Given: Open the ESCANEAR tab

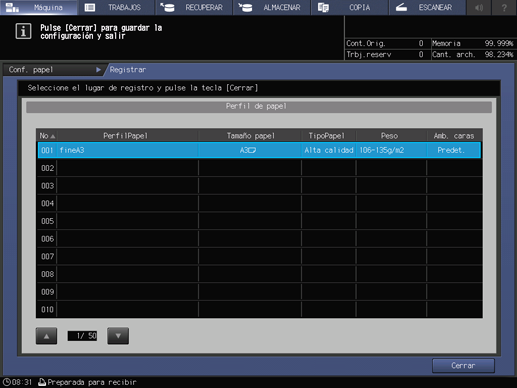Looking at the screenshot, I should [427, 7].
